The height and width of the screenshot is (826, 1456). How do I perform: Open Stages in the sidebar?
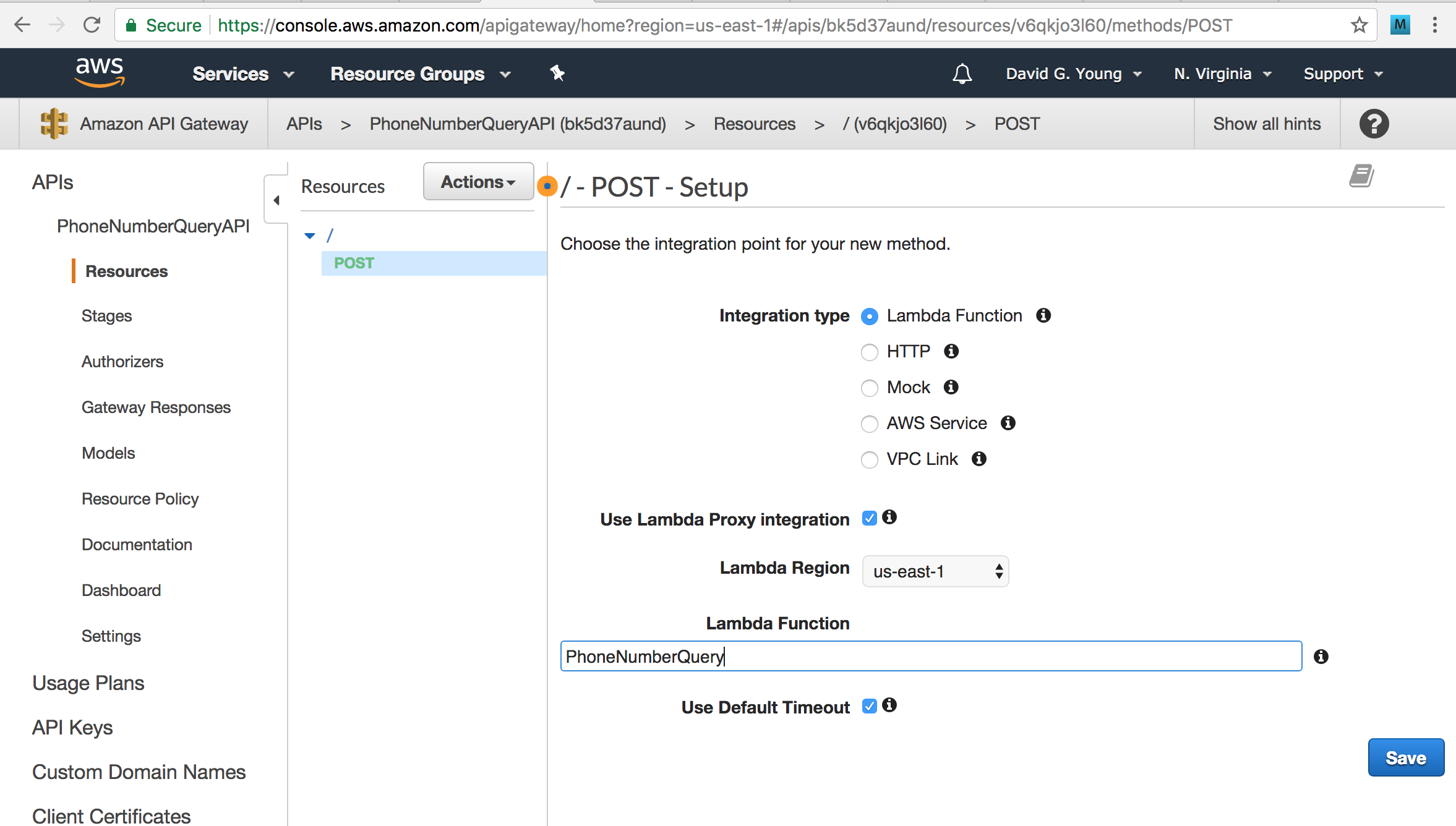(106, 316)
